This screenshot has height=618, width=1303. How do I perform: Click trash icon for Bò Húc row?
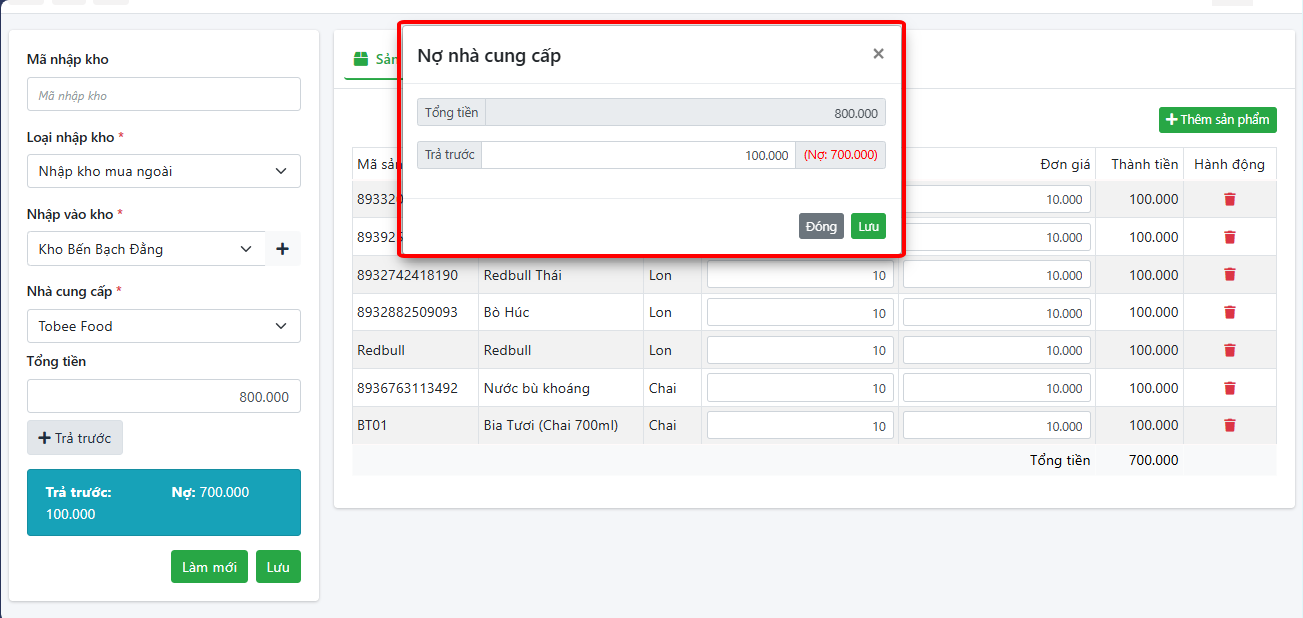(x=1229, y=312)
